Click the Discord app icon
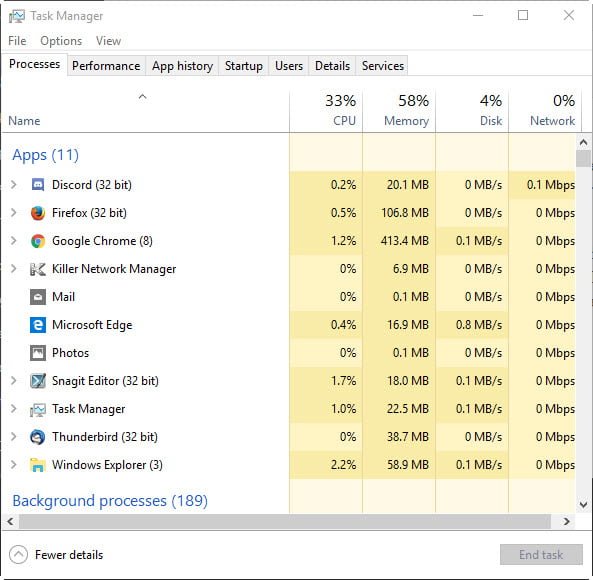The image size is (593, 580). point(38,185)
